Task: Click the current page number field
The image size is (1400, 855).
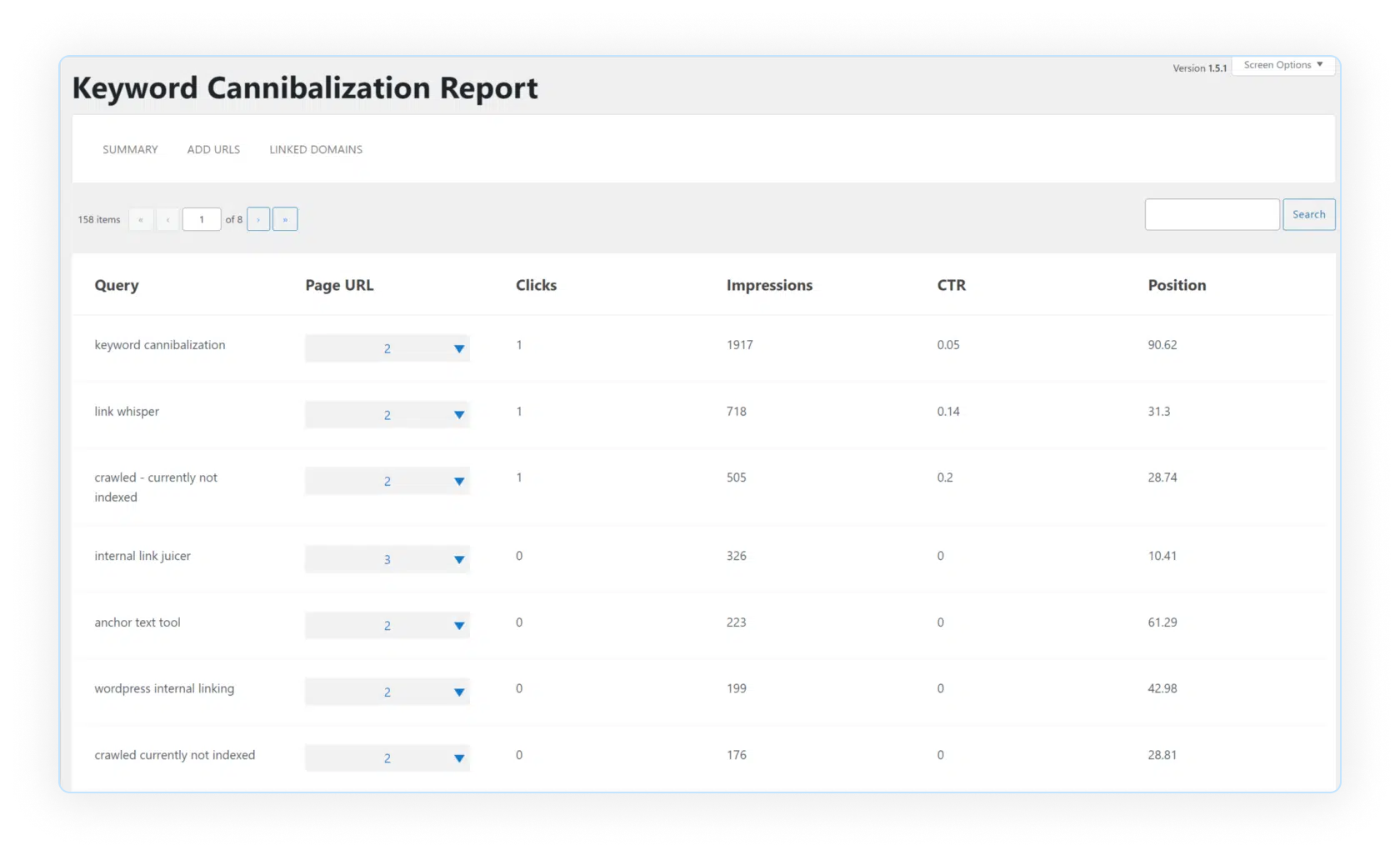Action: point(202,219)
